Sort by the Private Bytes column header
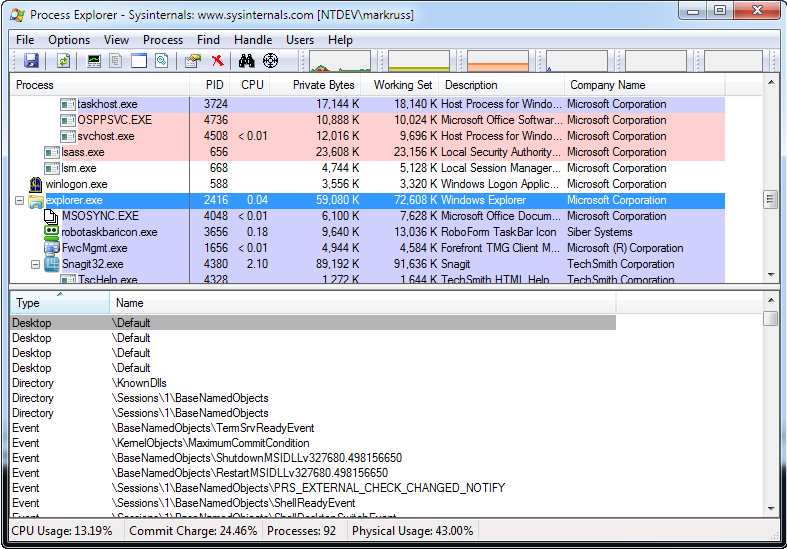The image size is (787, 549). [x=315, y=85]
